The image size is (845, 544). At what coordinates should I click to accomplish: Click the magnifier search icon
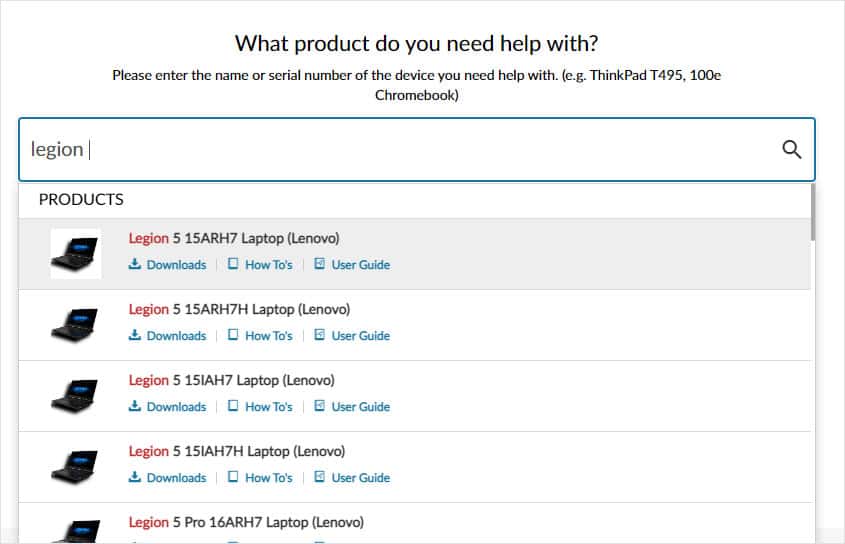click(x=791, y=149)
